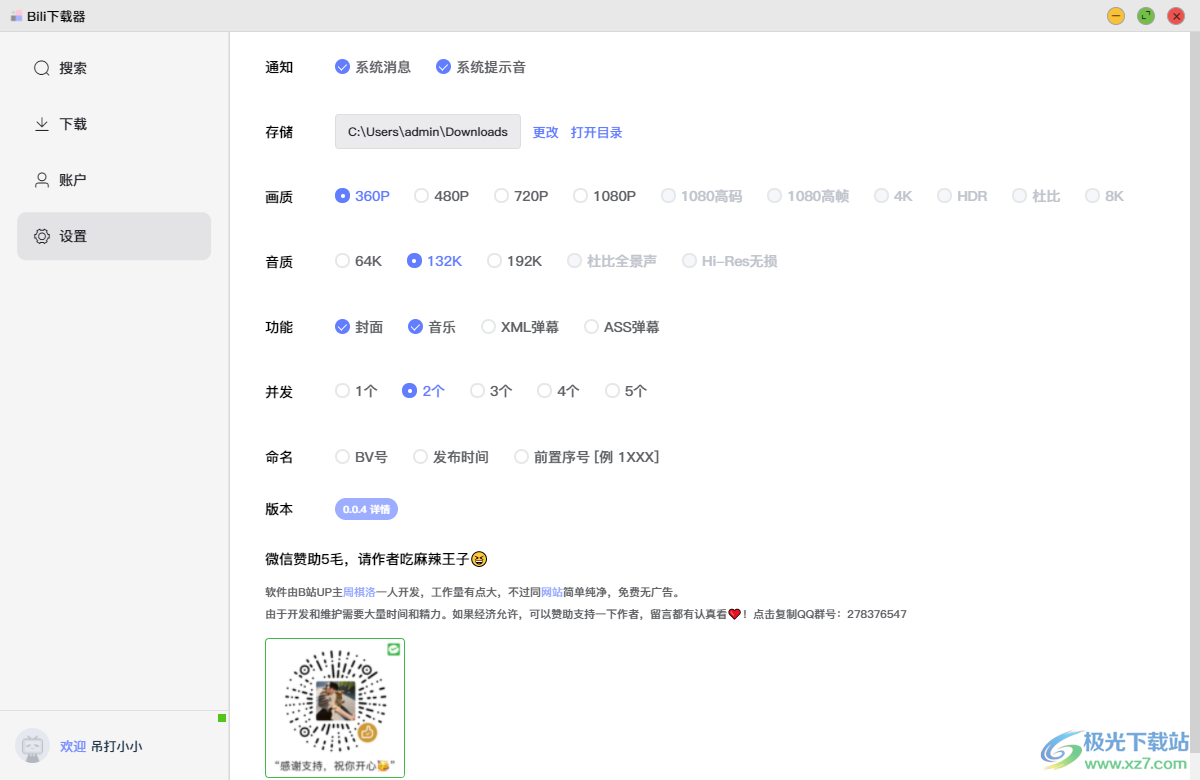This screenshot has height=780, width=1200.
Task: Open the 网站 link in description
Action: coord(551,592)
